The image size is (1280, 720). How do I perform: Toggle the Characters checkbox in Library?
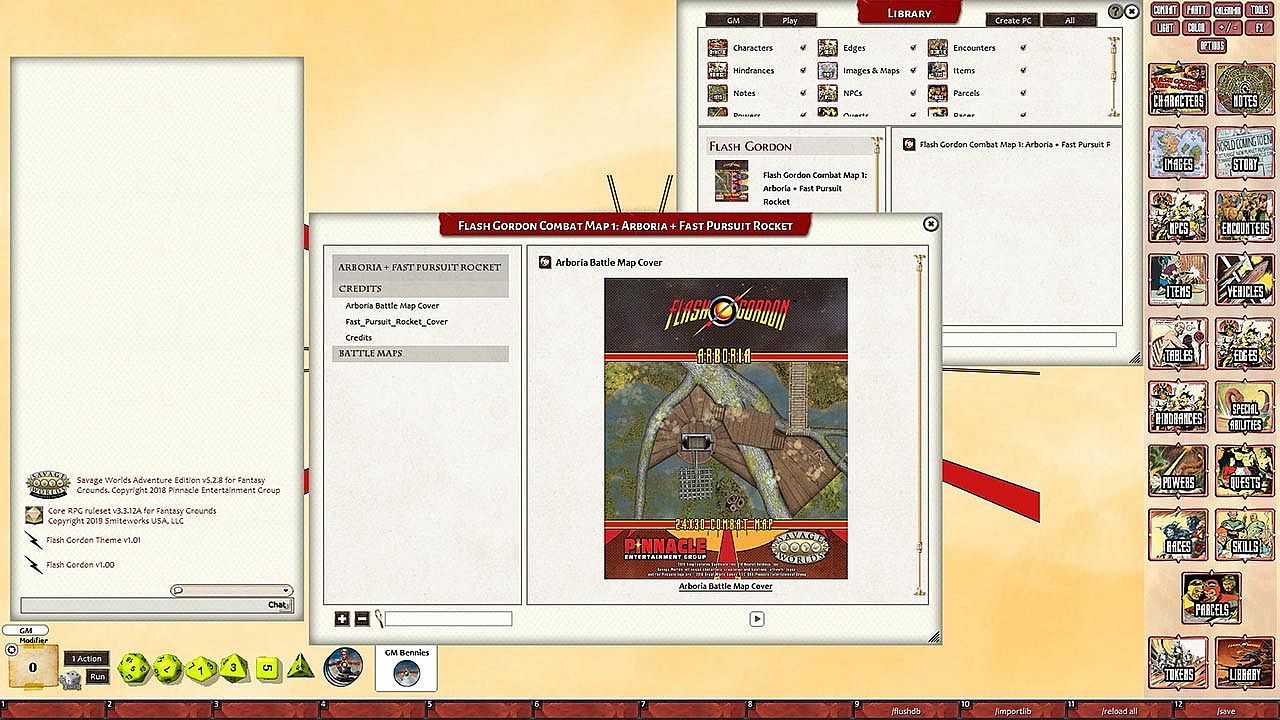(803, 48)
